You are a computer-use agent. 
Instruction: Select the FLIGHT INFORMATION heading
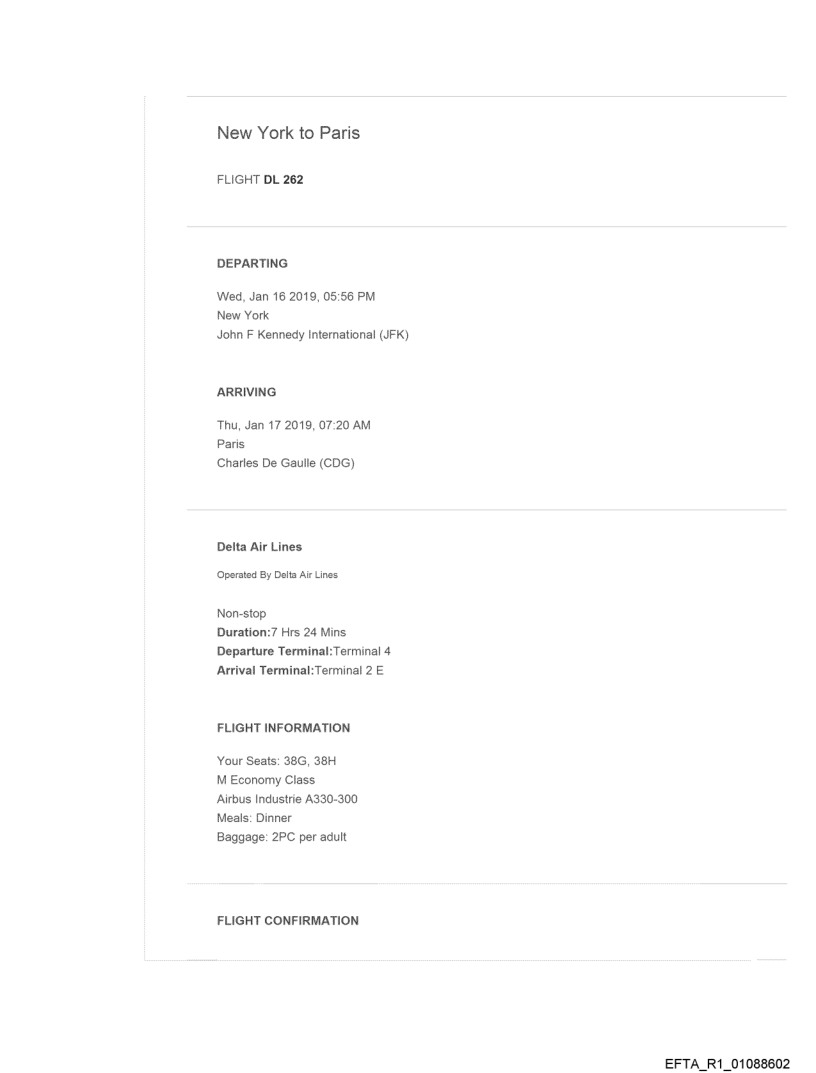[x=283, y=727]
